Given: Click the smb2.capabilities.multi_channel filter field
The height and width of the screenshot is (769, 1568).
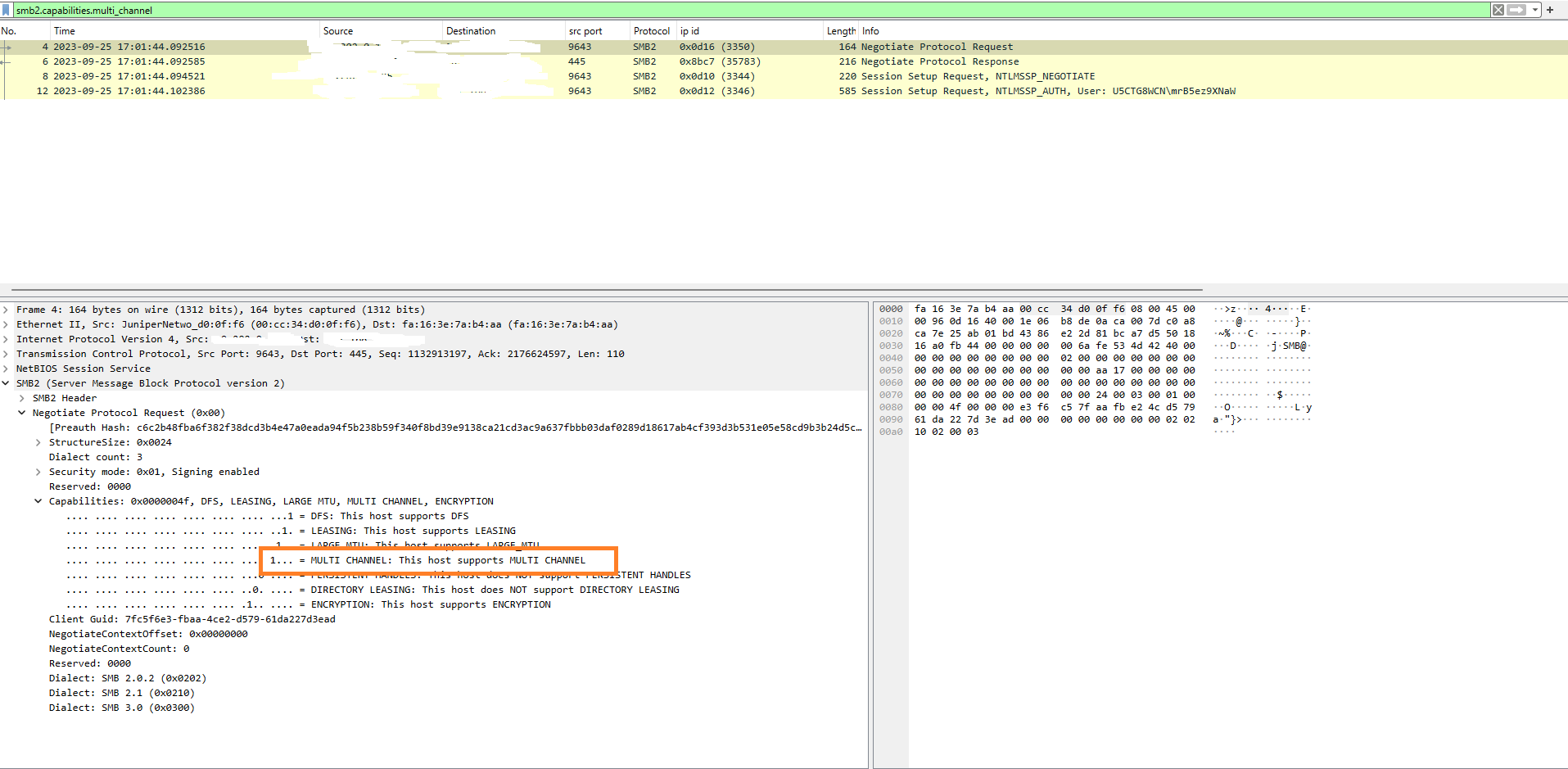Looking at the screenshot, I should coord(751,10).
